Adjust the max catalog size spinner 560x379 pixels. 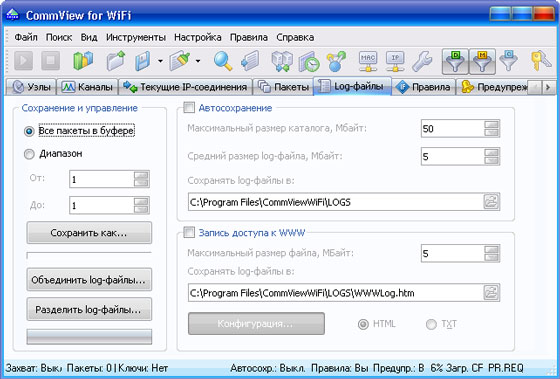[x=491, y=129]
